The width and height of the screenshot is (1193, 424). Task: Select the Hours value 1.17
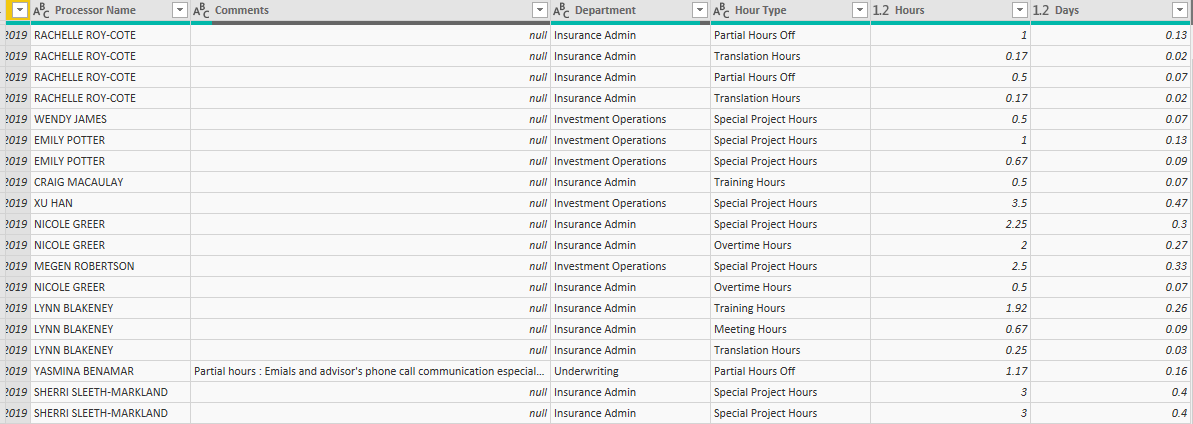pos(950,371)
